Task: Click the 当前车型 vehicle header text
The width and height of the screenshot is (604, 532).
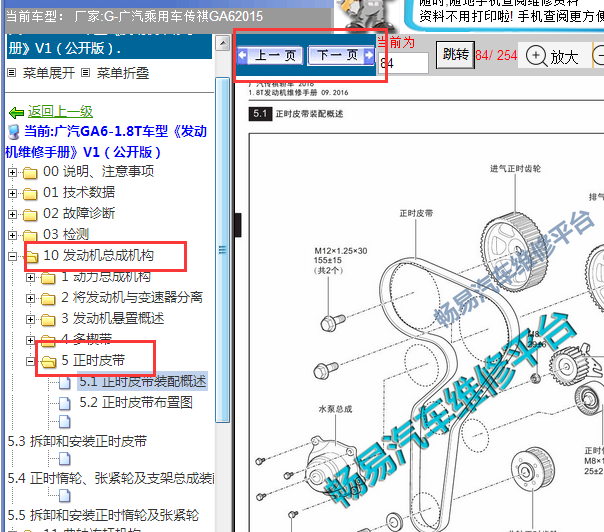Action: [134, 16]
